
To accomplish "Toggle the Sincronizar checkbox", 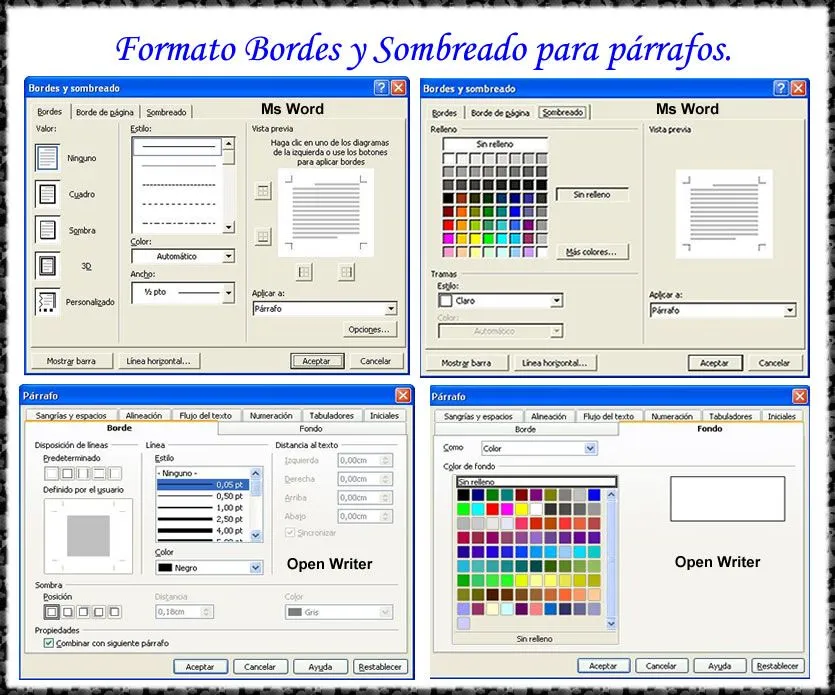I will (x=290, y=532).
